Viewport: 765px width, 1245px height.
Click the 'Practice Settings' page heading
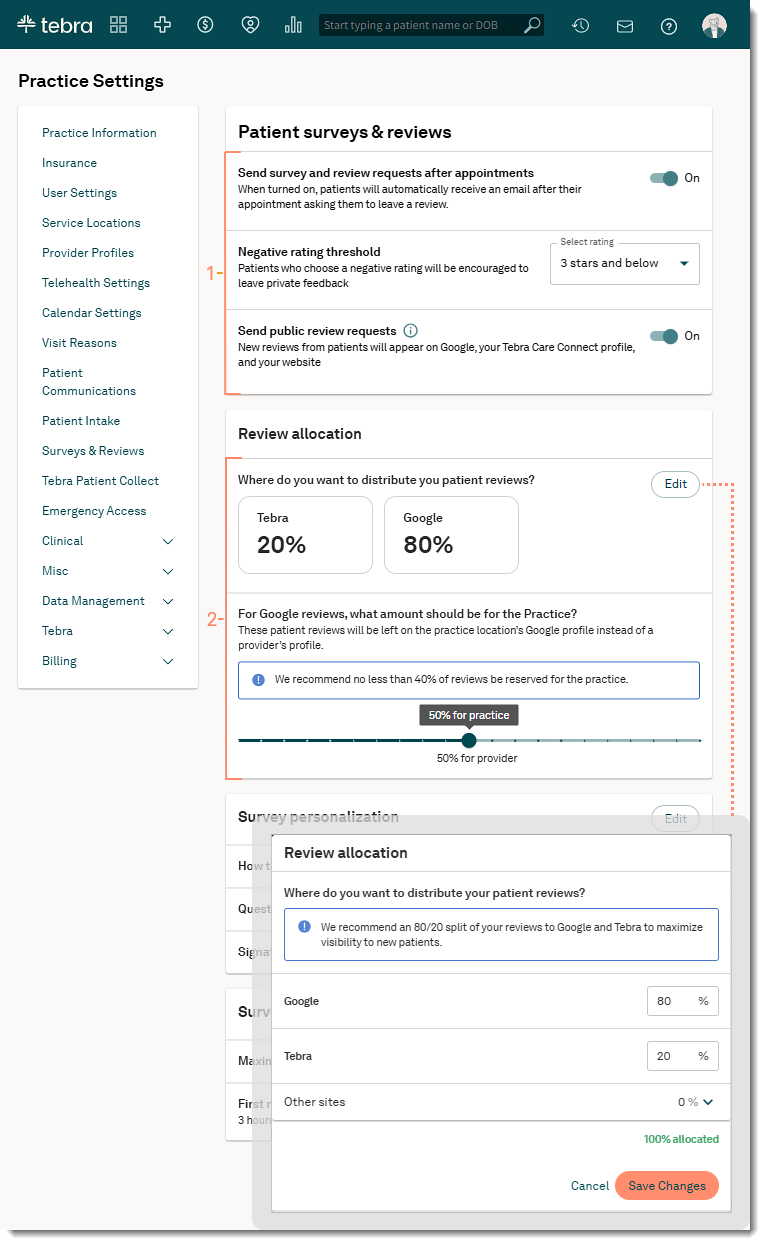click(x=91, y=81)
